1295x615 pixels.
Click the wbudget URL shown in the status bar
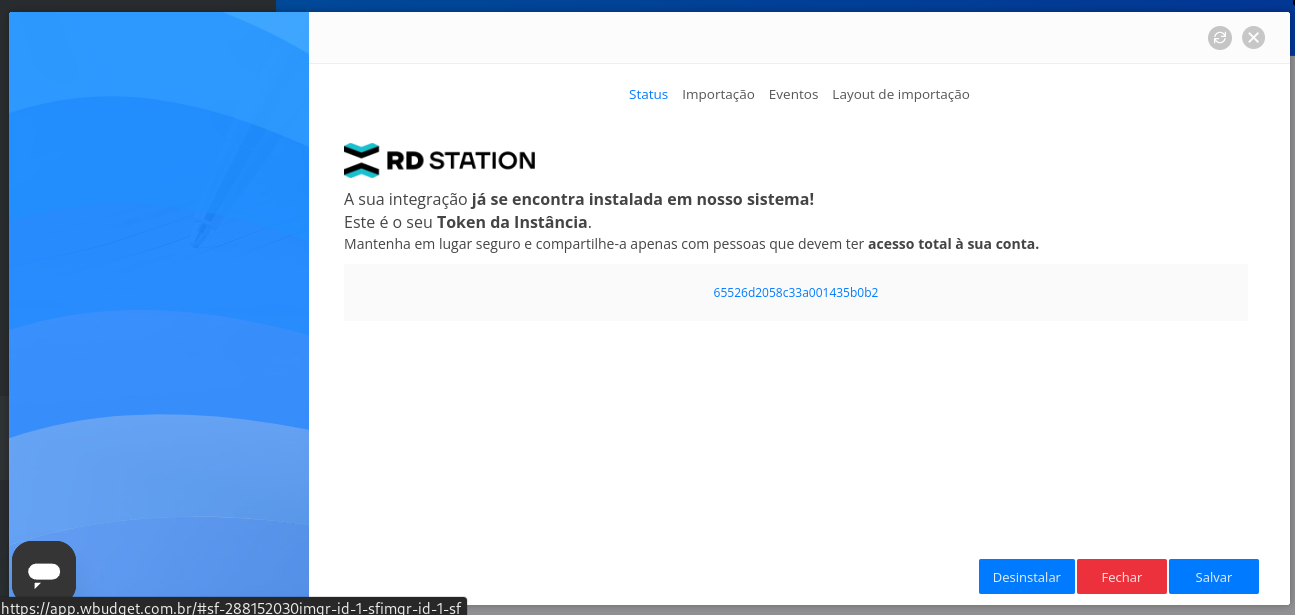(232, 606)
